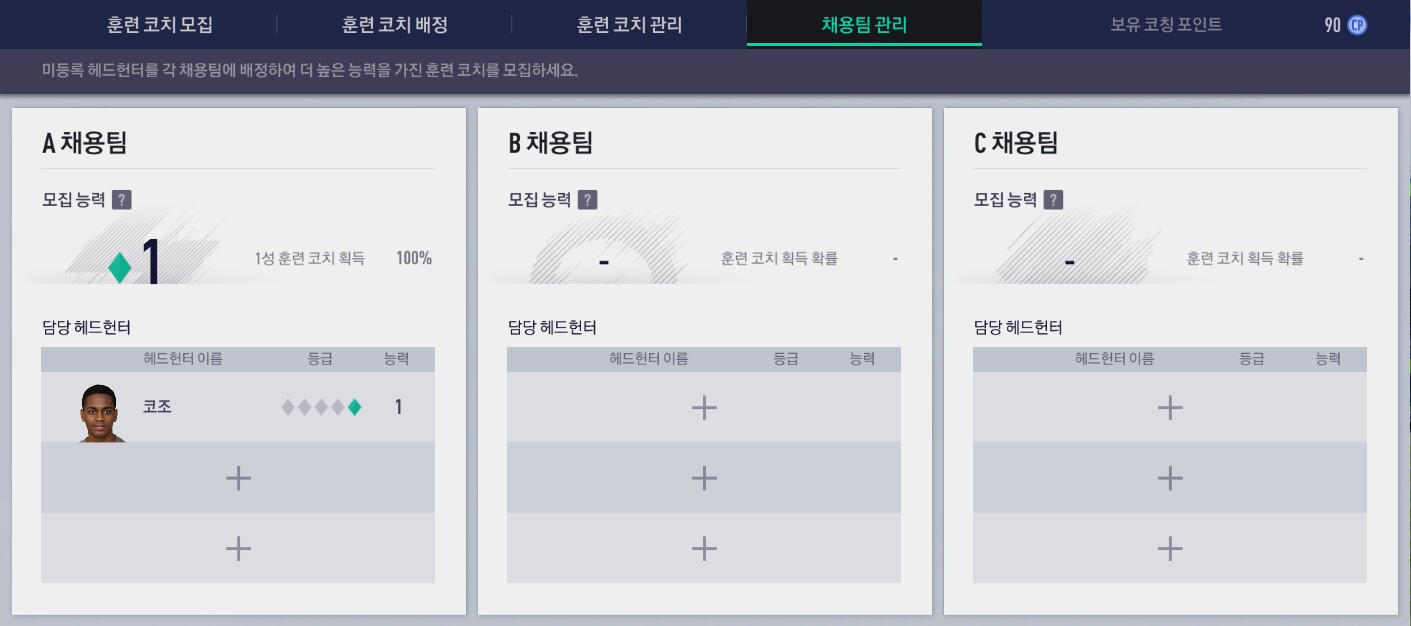The width and height of the screenshot is (1411, 626).
Task: Go to the 훈련 코치 관리 tab
Action: coord(629,25)
